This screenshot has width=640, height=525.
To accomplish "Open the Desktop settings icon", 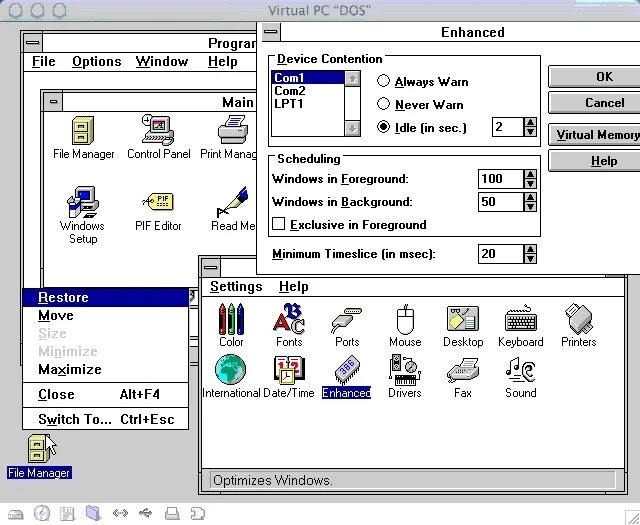I will point(463,325).
